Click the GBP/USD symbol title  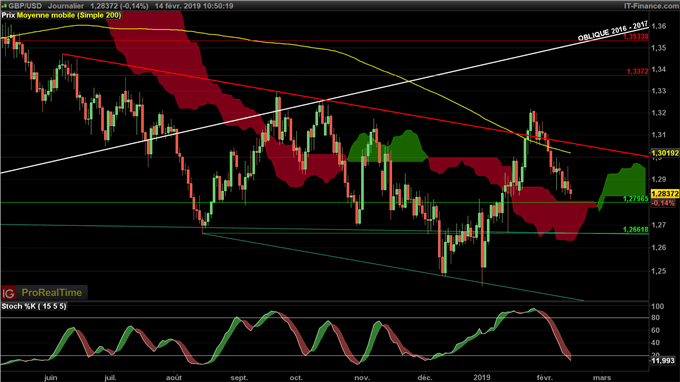(25, 6)
